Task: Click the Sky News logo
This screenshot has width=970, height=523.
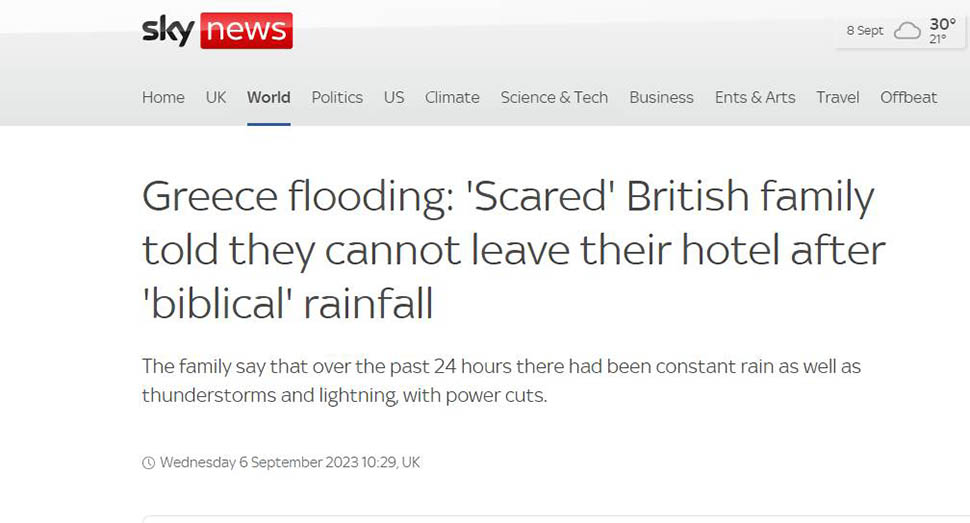Action: click(217, 31)
